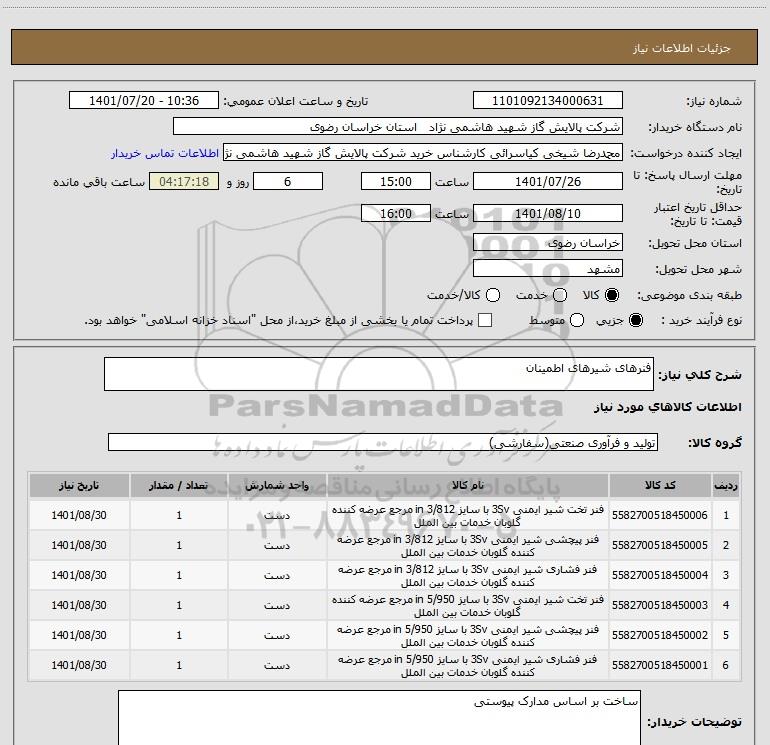Click product code 5582700518450002
This screenshot has width=770, height=745.
[x=660, y=635]
